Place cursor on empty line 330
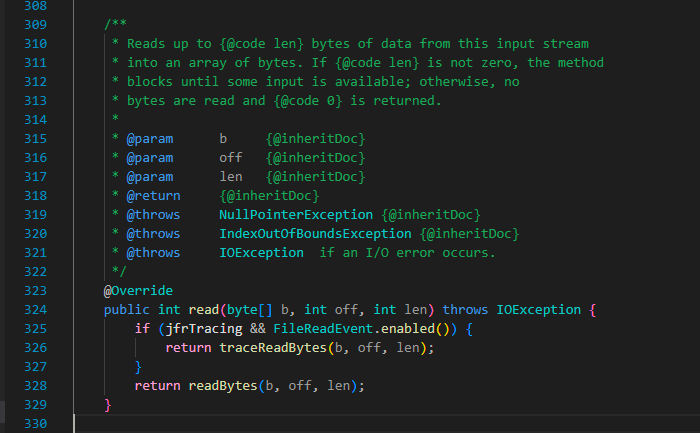This screenshot has height=433, width=700. click(x=300, y=424)
